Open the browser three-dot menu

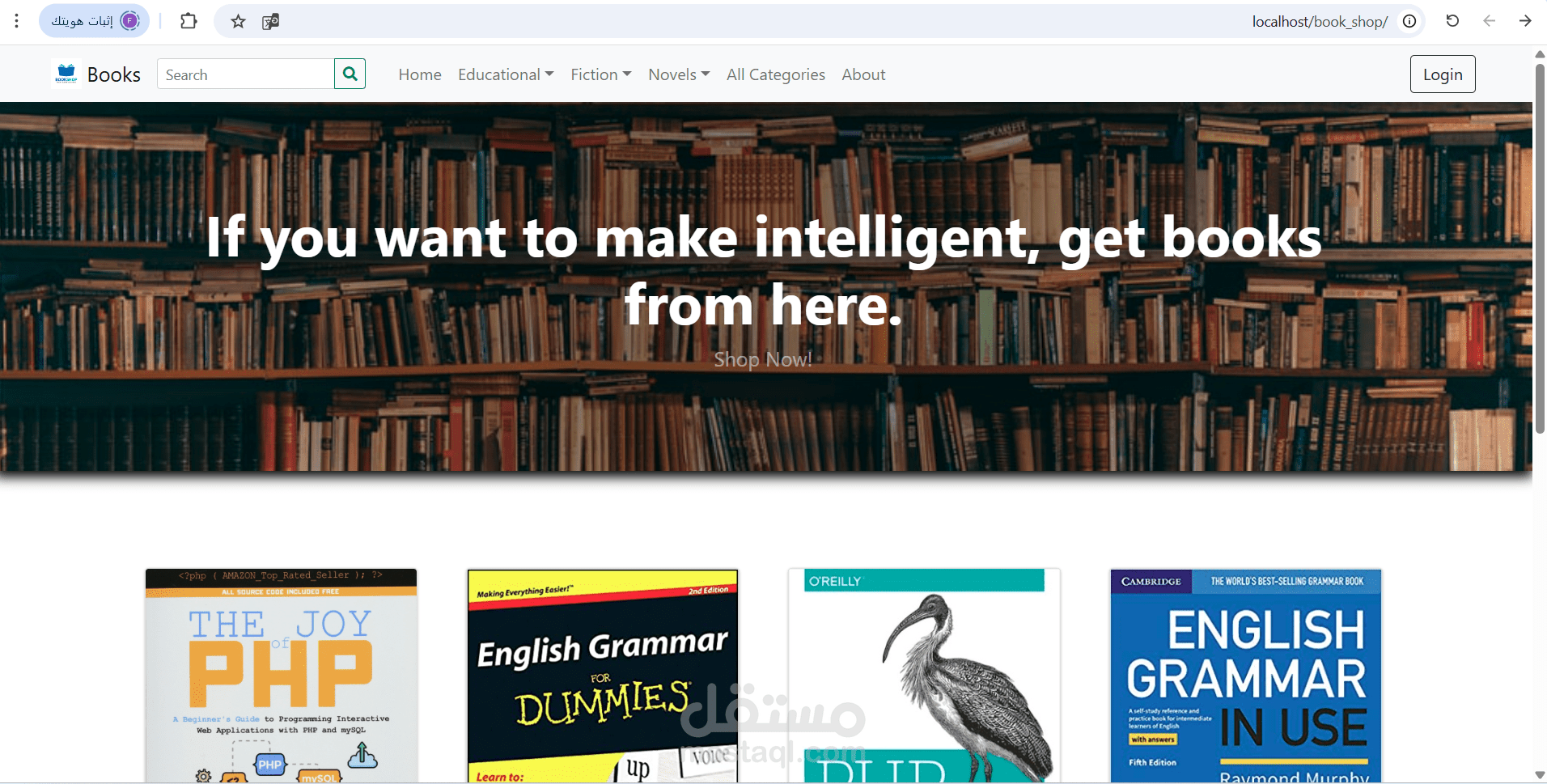pos(16,21)
